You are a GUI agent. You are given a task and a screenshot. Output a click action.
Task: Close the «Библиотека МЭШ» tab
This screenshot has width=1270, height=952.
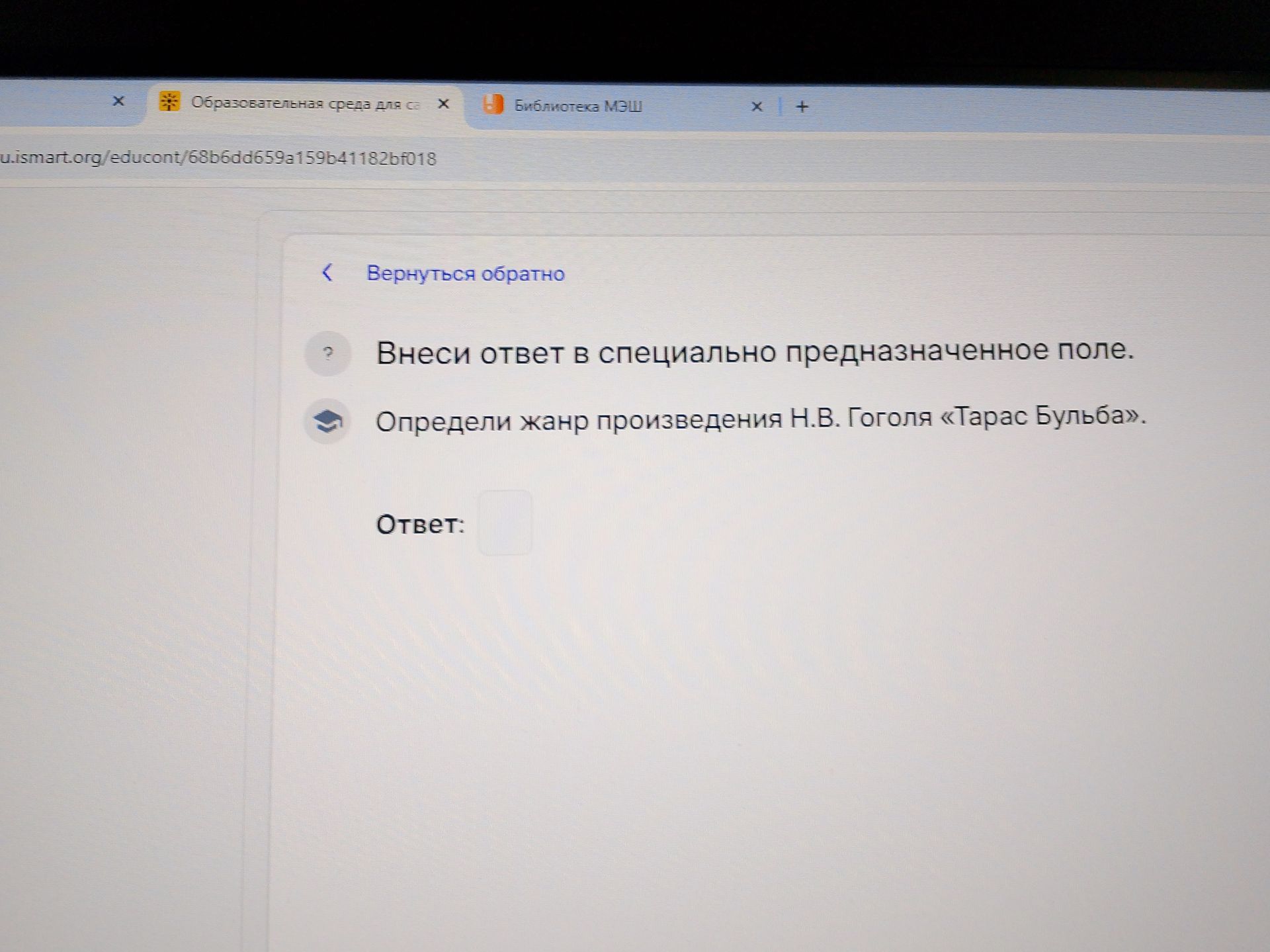pos(757,107)
